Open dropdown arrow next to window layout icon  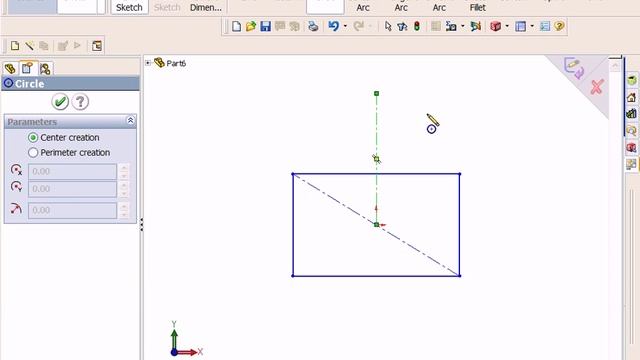[x=532, y=27]
